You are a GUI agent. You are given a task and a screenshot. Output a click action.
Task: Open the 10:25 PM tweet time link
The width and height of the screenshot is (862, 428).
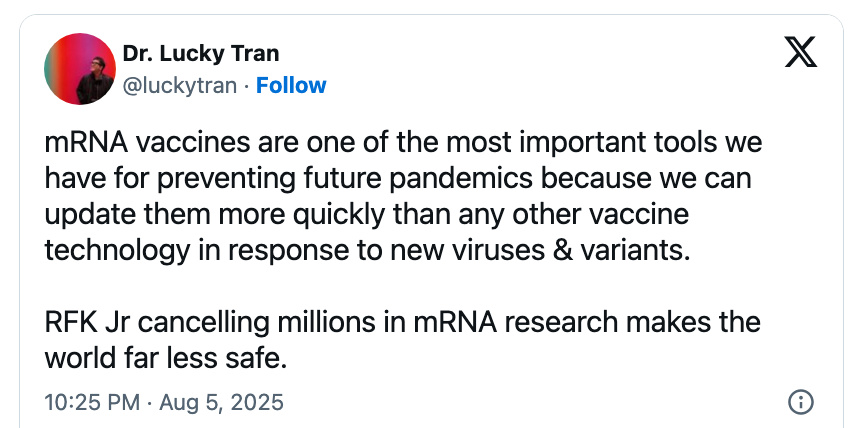tap(94, 402)
